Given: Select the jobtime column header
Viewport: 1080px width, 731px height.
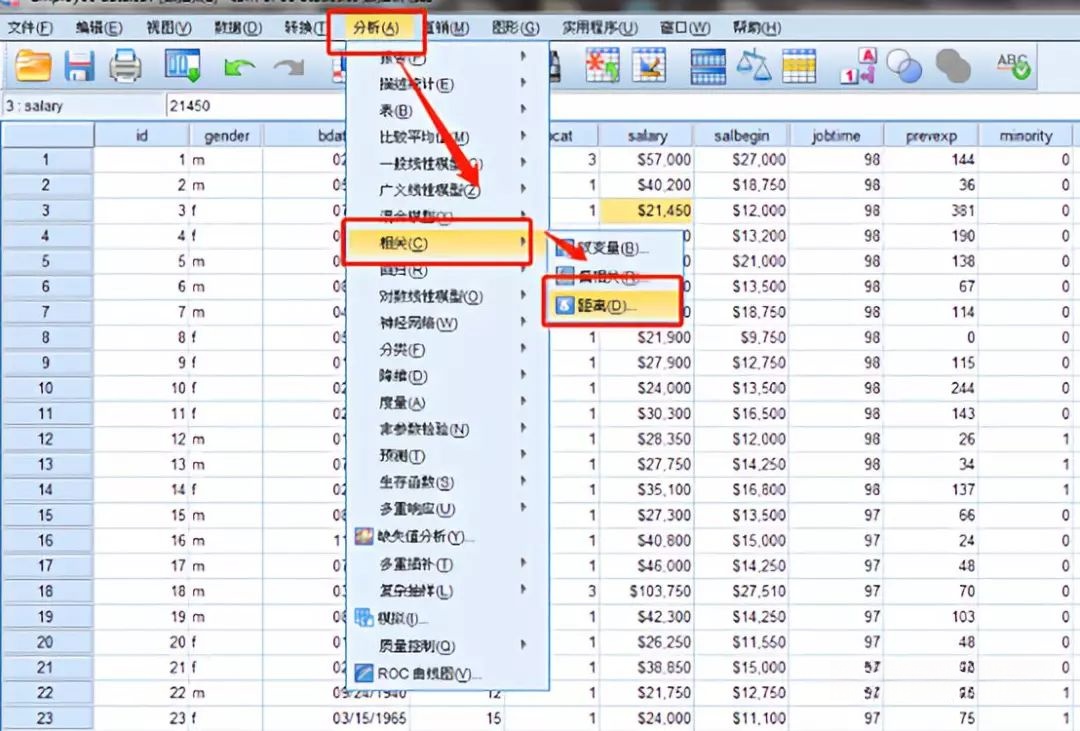Looking at the screenshot, I should [836, 136].
